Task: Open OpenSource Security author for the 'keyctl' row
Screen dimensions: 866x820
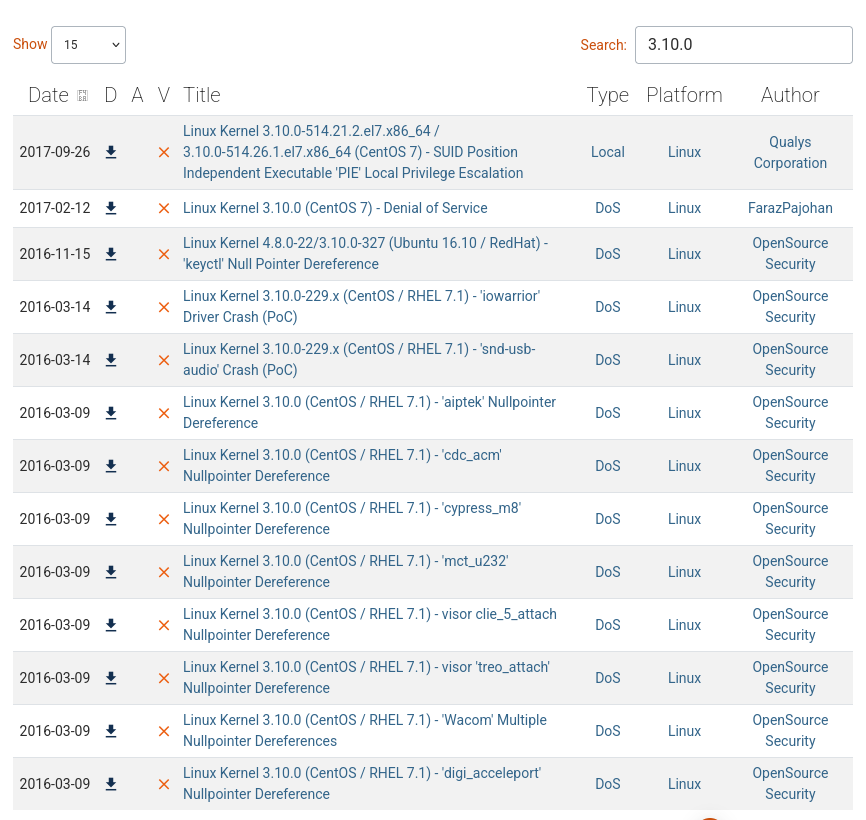Action: click(790, 253)
